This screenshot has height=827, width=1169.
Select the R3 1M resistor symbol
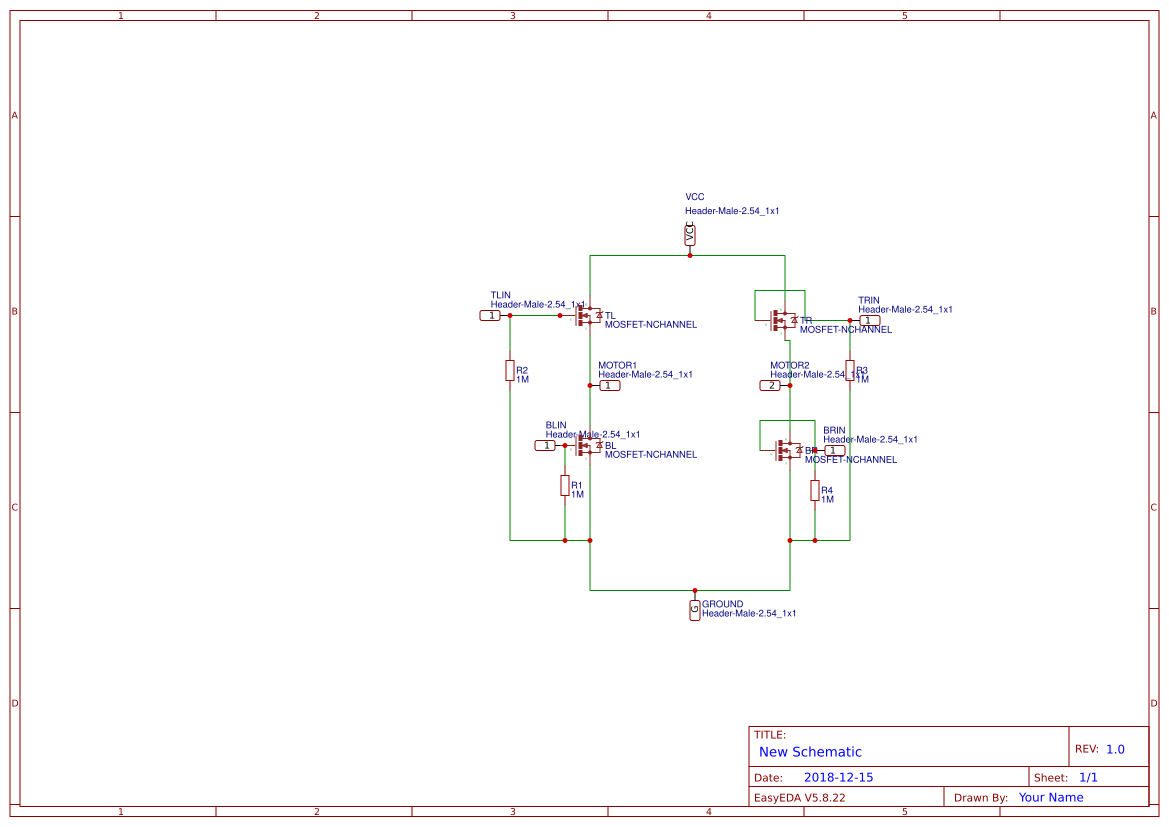coord(850,371)
